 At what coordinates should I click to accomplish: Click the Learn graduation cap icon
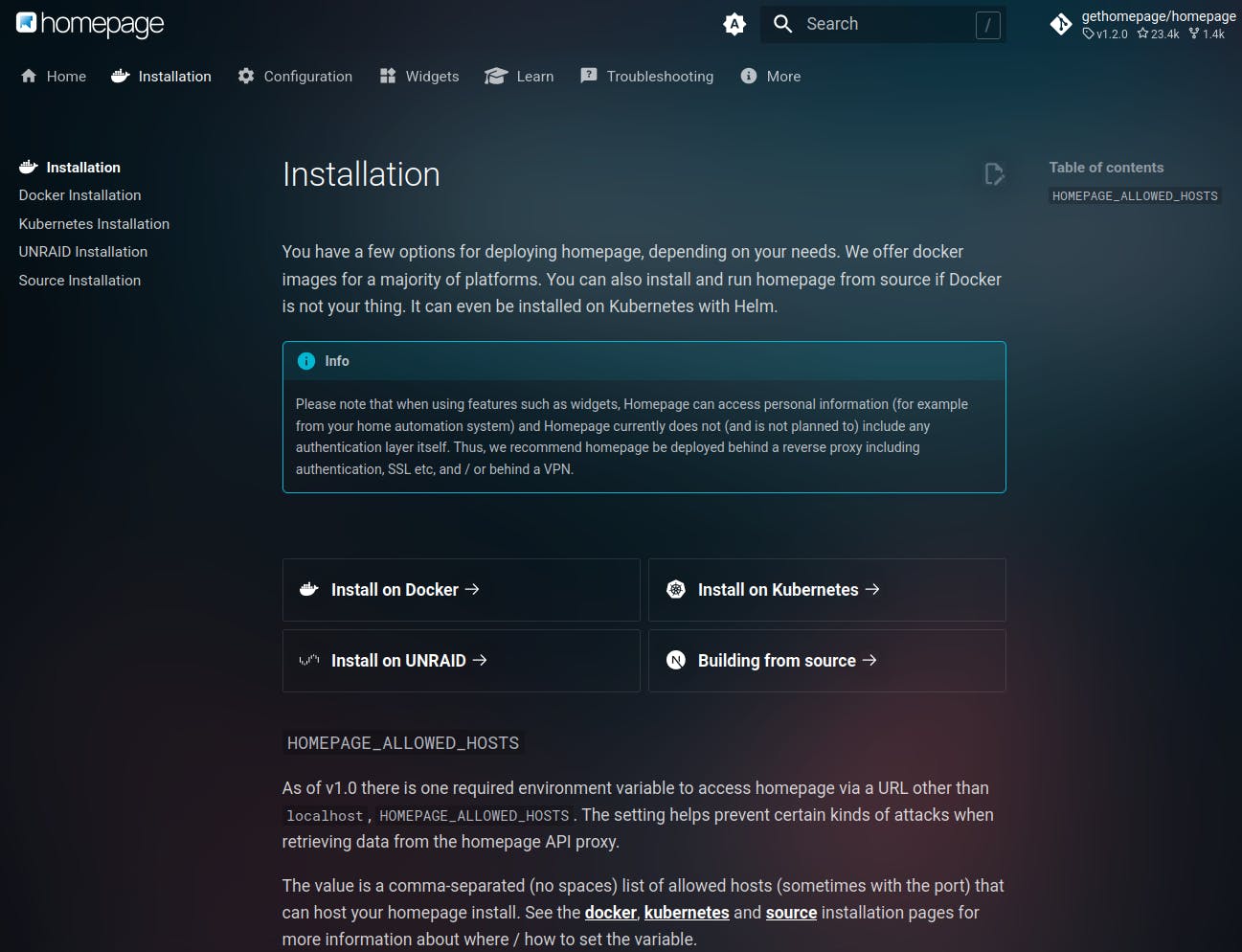(x=495, y=77)
